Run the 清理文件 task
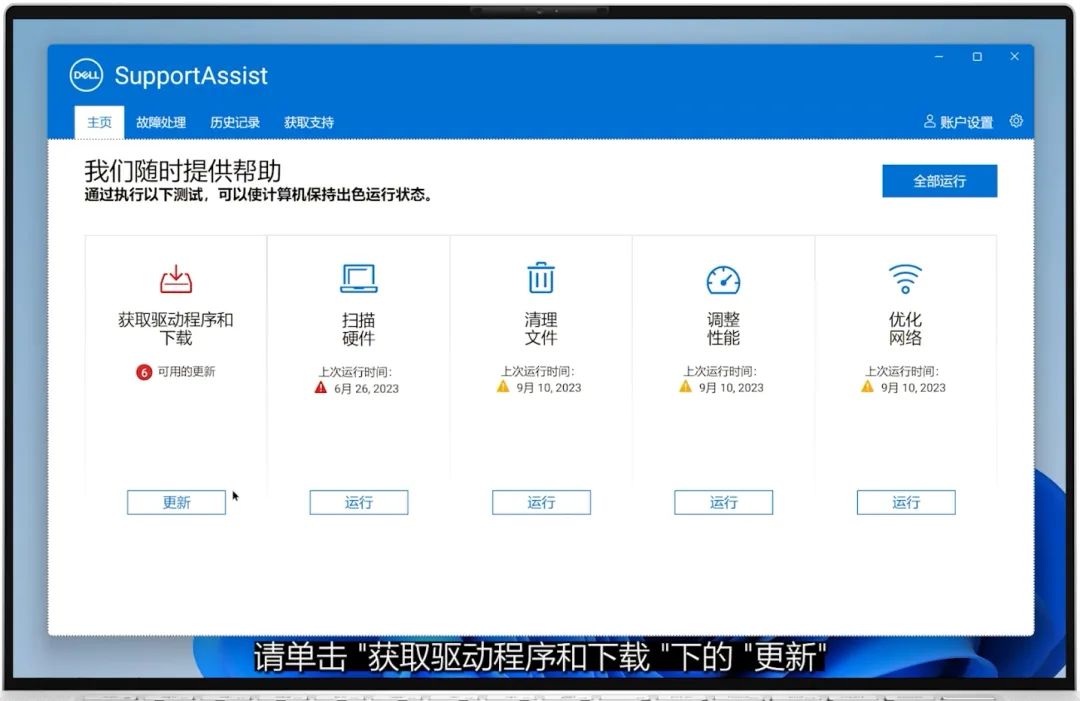This screenshot has height=701, width=1080. [541, 502]
